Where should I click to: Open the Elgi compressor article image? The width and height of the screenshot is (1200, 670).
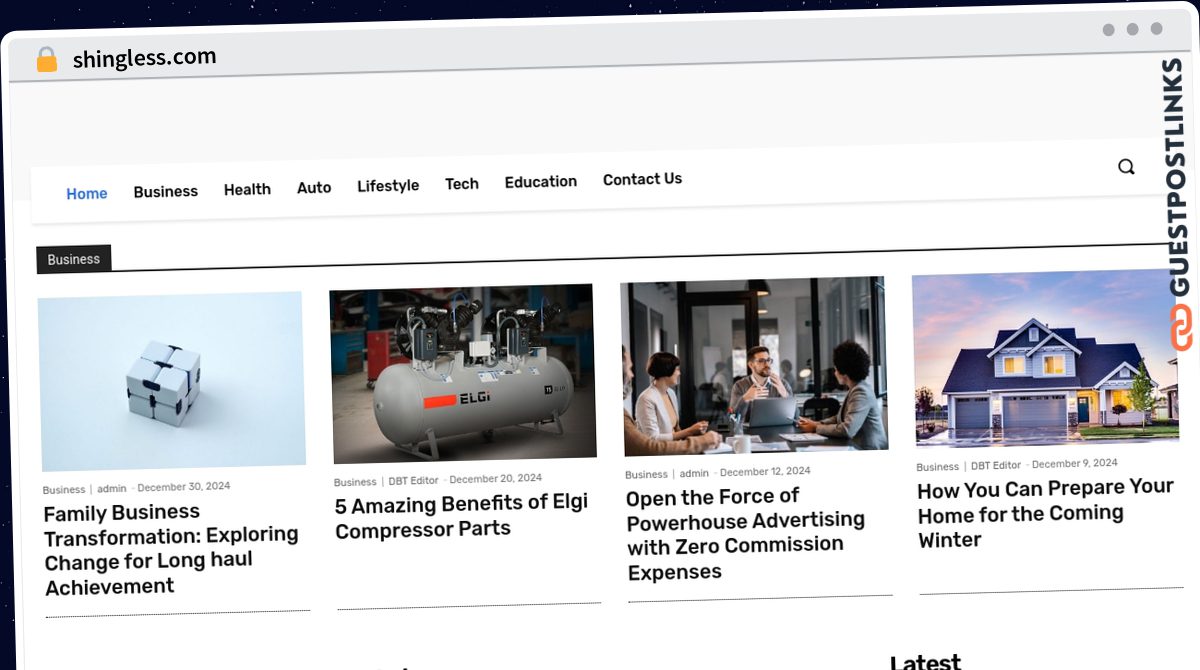pos(463,373)
